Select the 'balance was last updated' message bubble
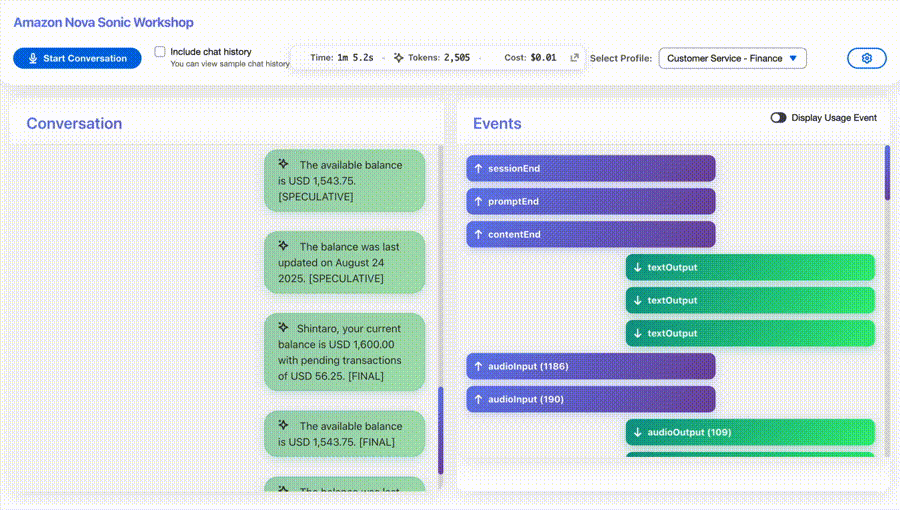 344,262
